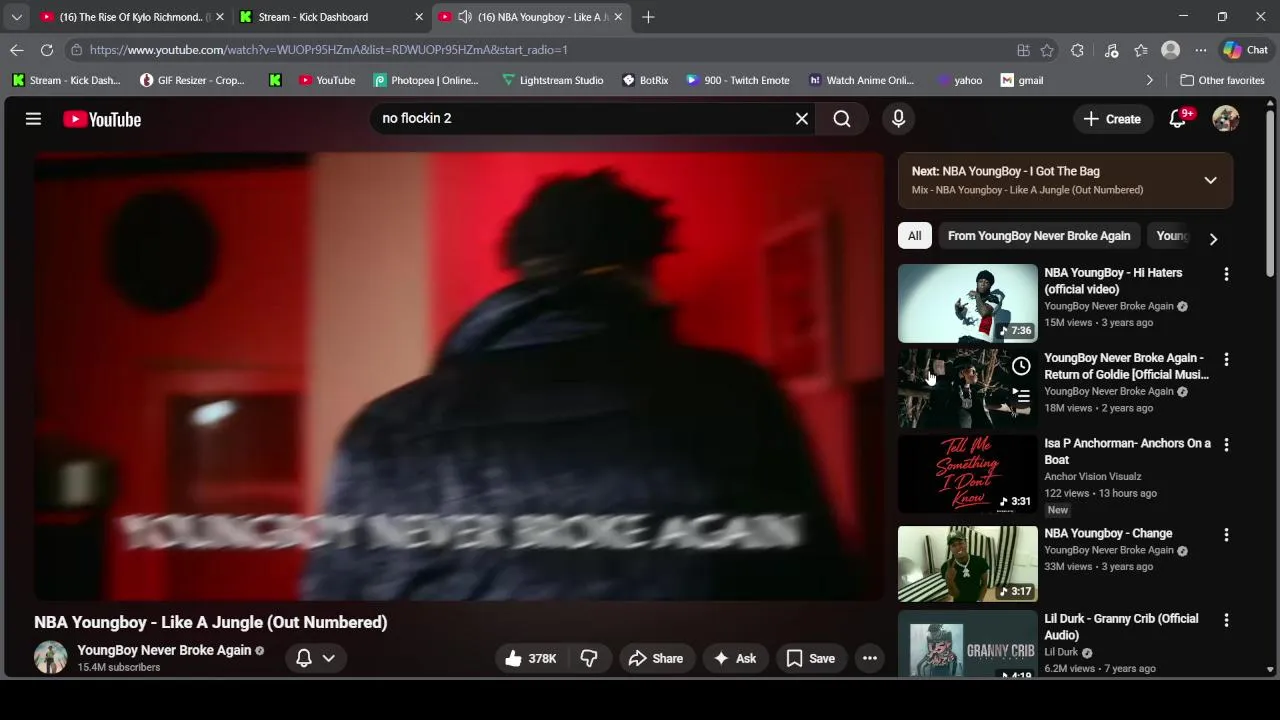Image resolution: width=1280 pixels, height=720 pixels.
Task: Clear the search box text
Action: [x=801, y=119]
